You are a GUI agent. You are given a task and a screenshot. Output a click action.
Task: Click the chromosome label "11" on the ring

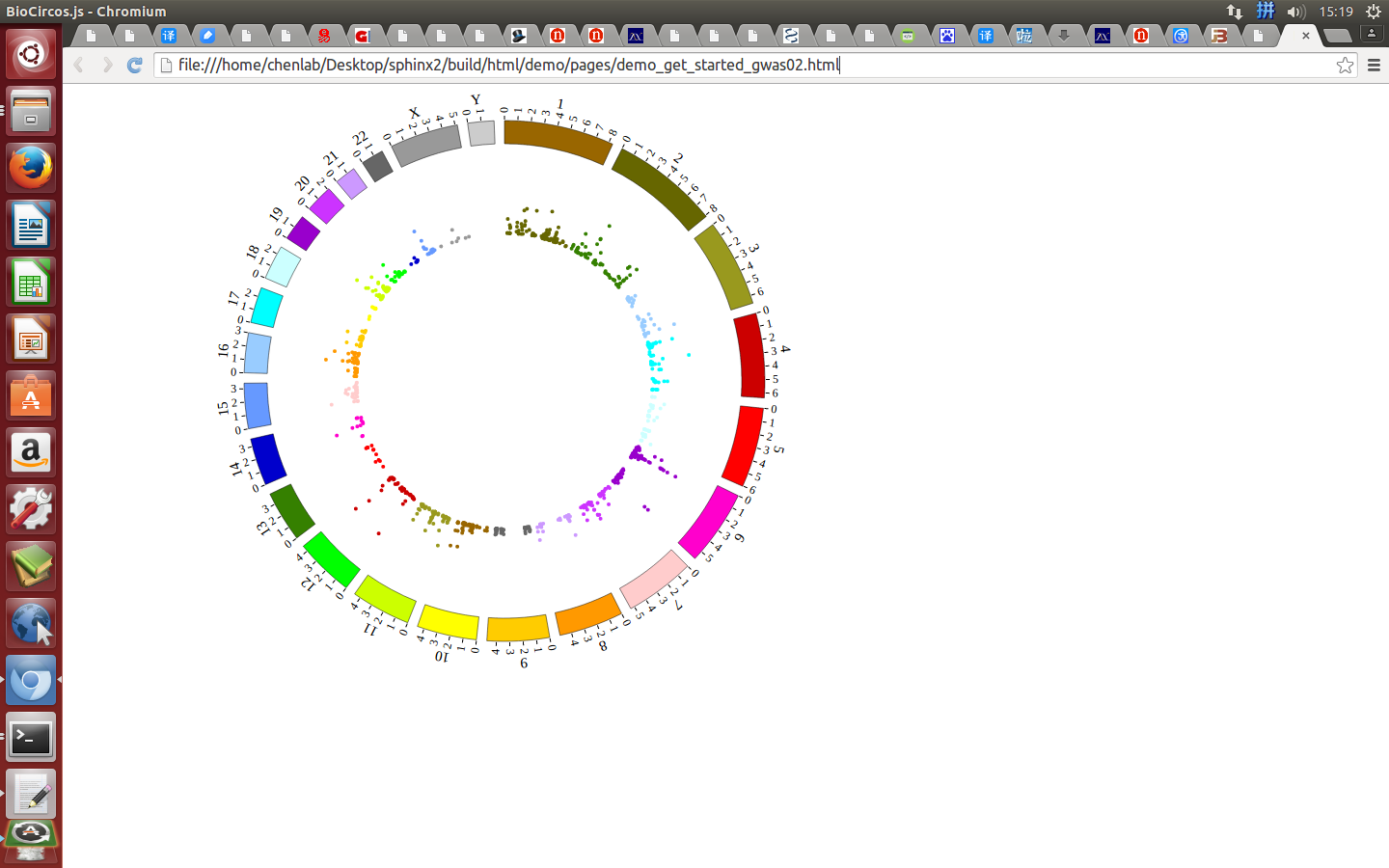coord(369,629)
